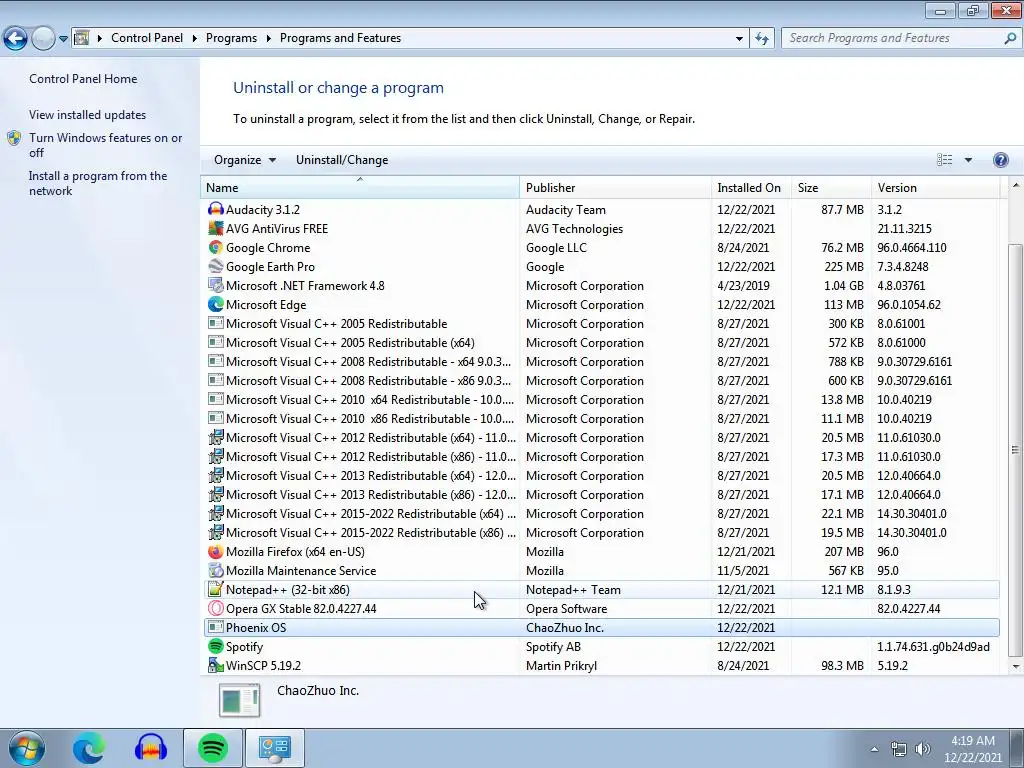Viewport: 1024px width, 768px height.
Task: Click the AVG AntiVirus FREE icon
Action: 216,228
